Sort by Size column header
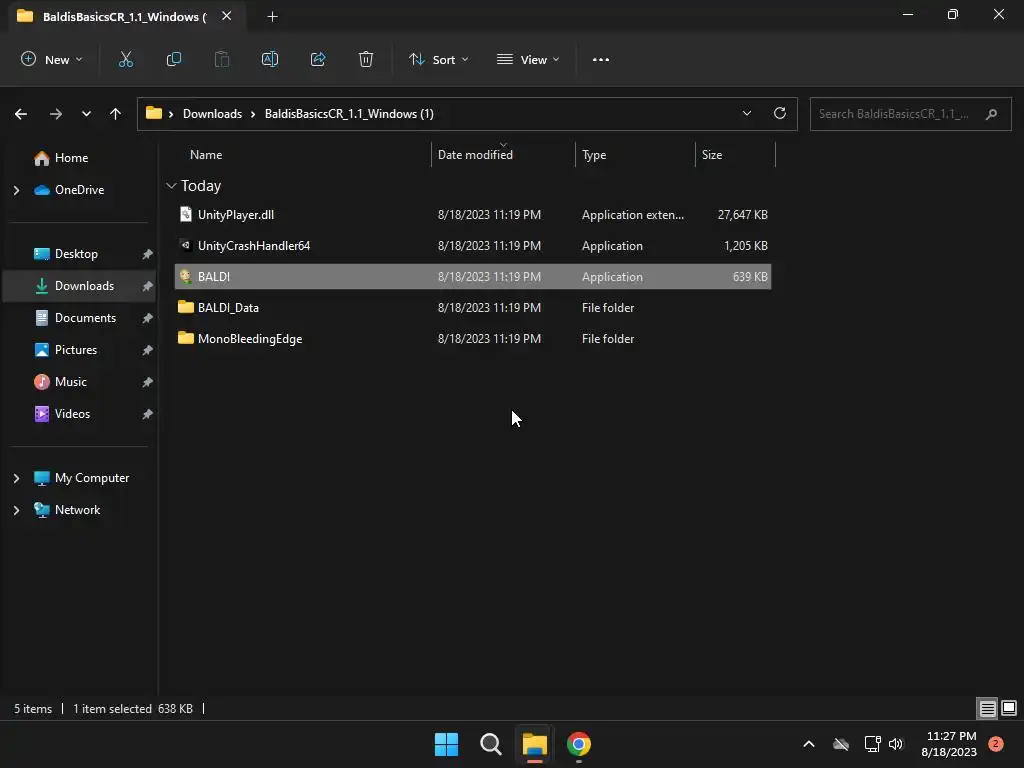This screenshot has width=1024, height=768. click(x=712, y=155)
